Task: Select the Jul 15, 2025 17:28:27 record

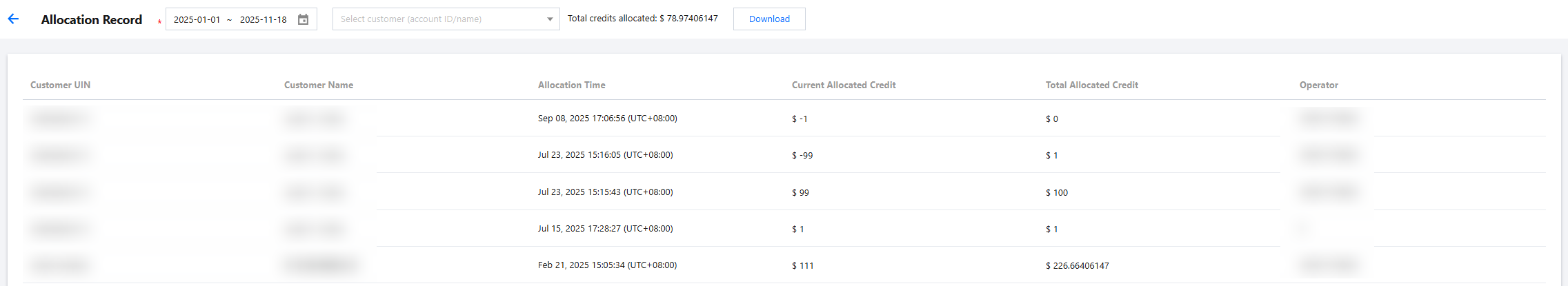Action: [605, 229]
